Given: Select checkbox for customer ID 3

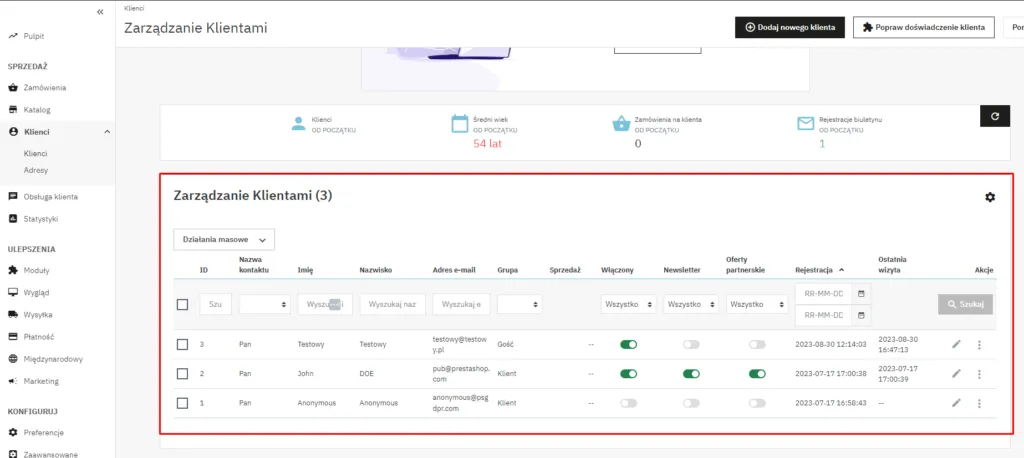Looking at the screenshot, I should [x=182, y=344].
